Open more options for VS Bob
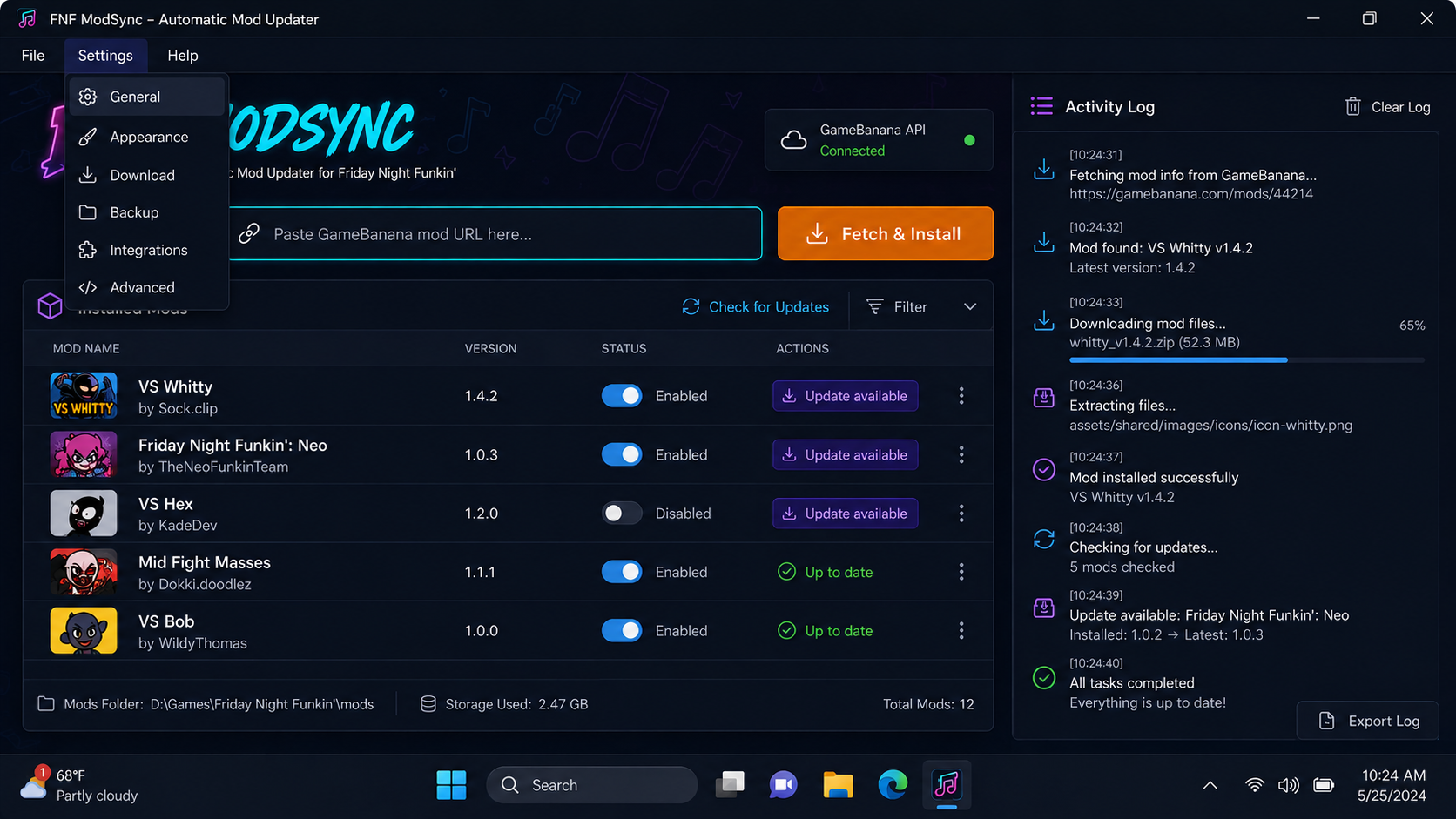This screenshot has width=1456, height=819. tap(961, 630)
